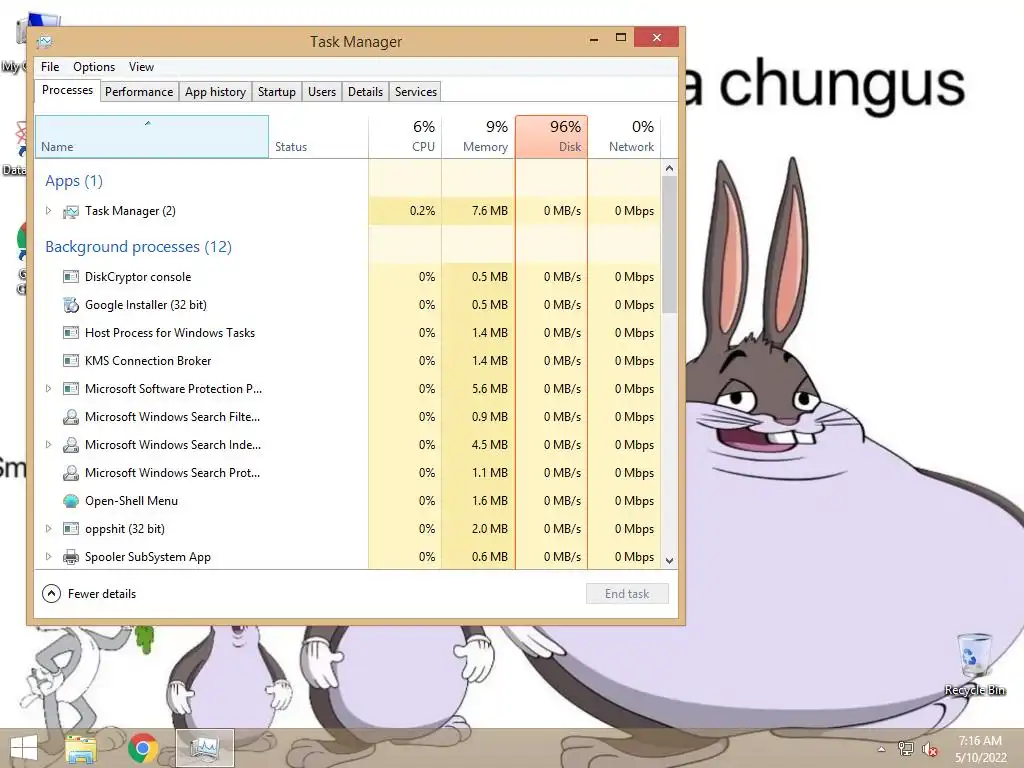Open the File menu
This screenshot has width=1024, height=768.
pyautogui.click(x=50, y=67)
